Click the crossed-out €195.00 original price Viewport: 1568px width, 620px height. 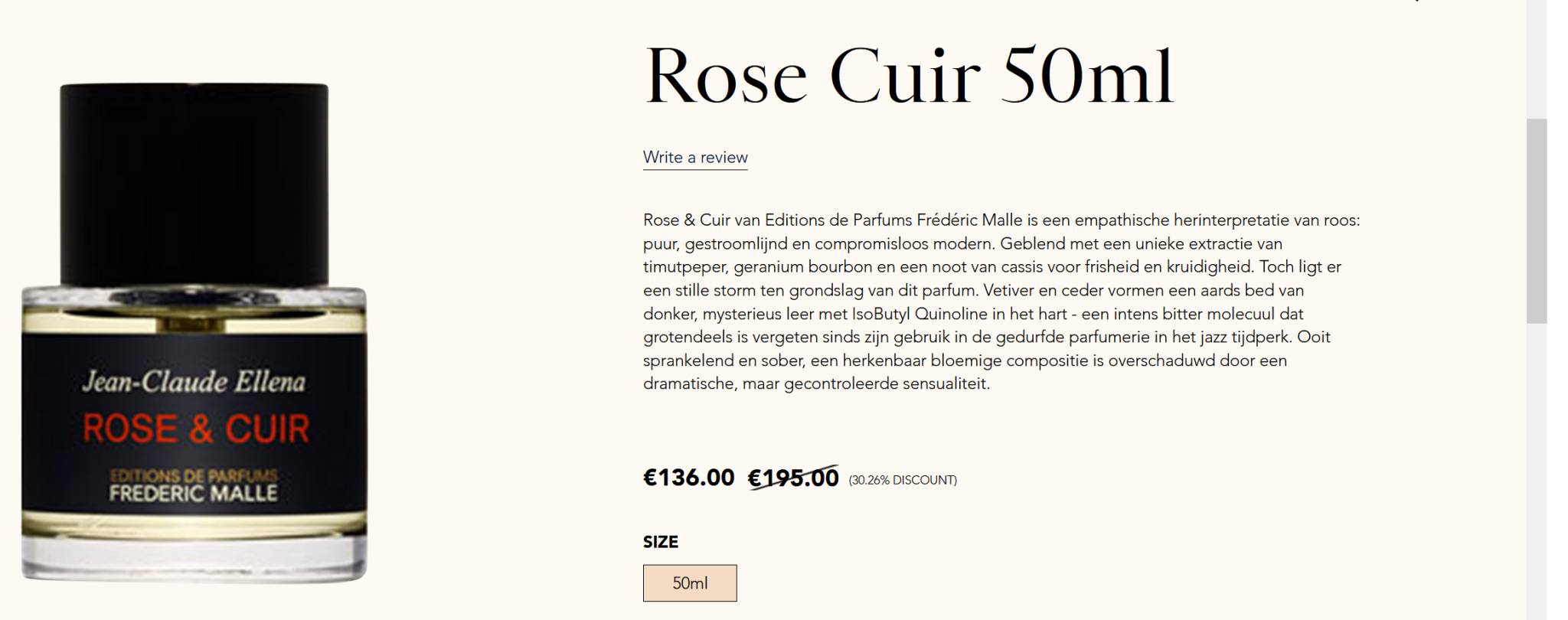coord(793,478)
